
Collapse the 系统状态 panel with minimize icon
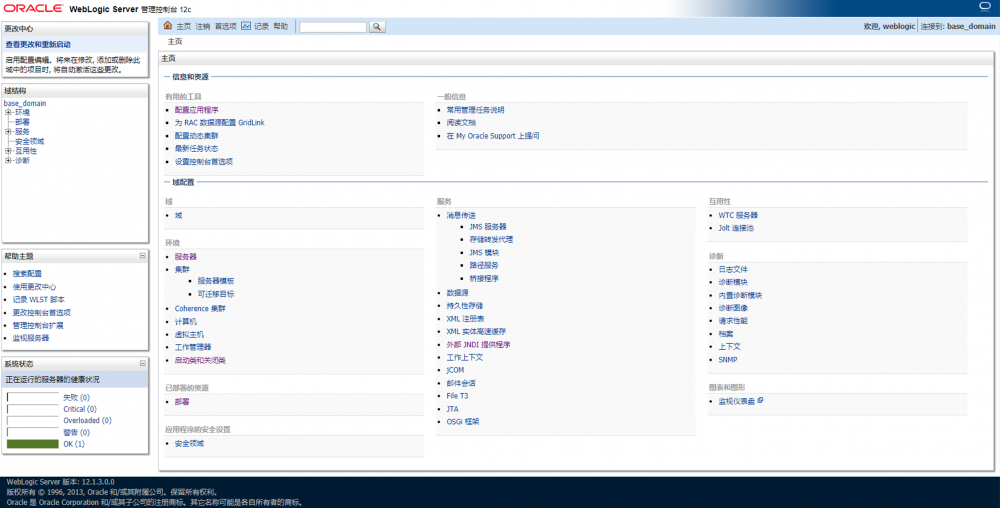point(142,363)
